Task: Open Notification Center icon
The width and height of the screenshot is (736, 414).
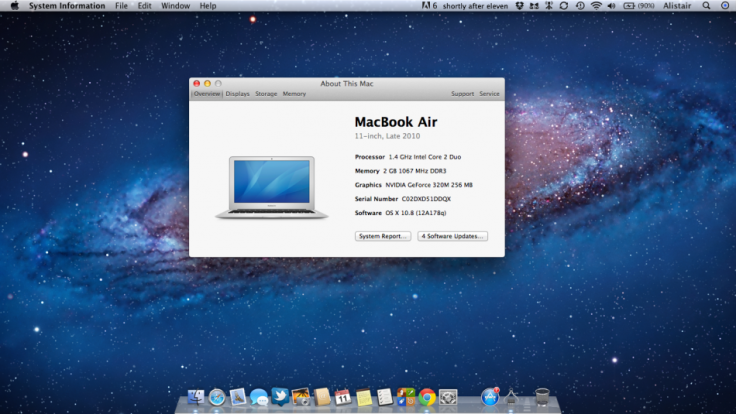Action: pyautogui.click(x=725, y=6)
